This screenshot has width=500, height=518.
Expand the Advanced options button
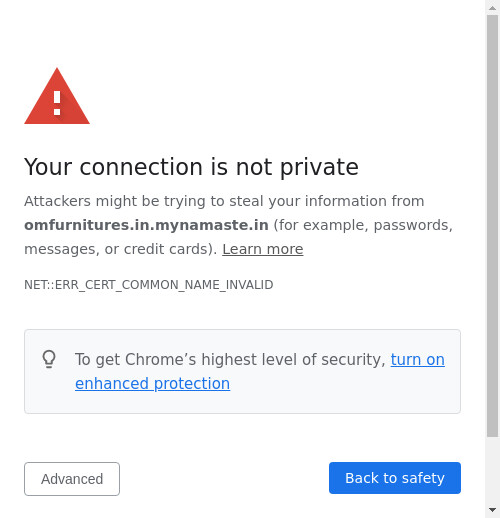click(x=72, y=479)
